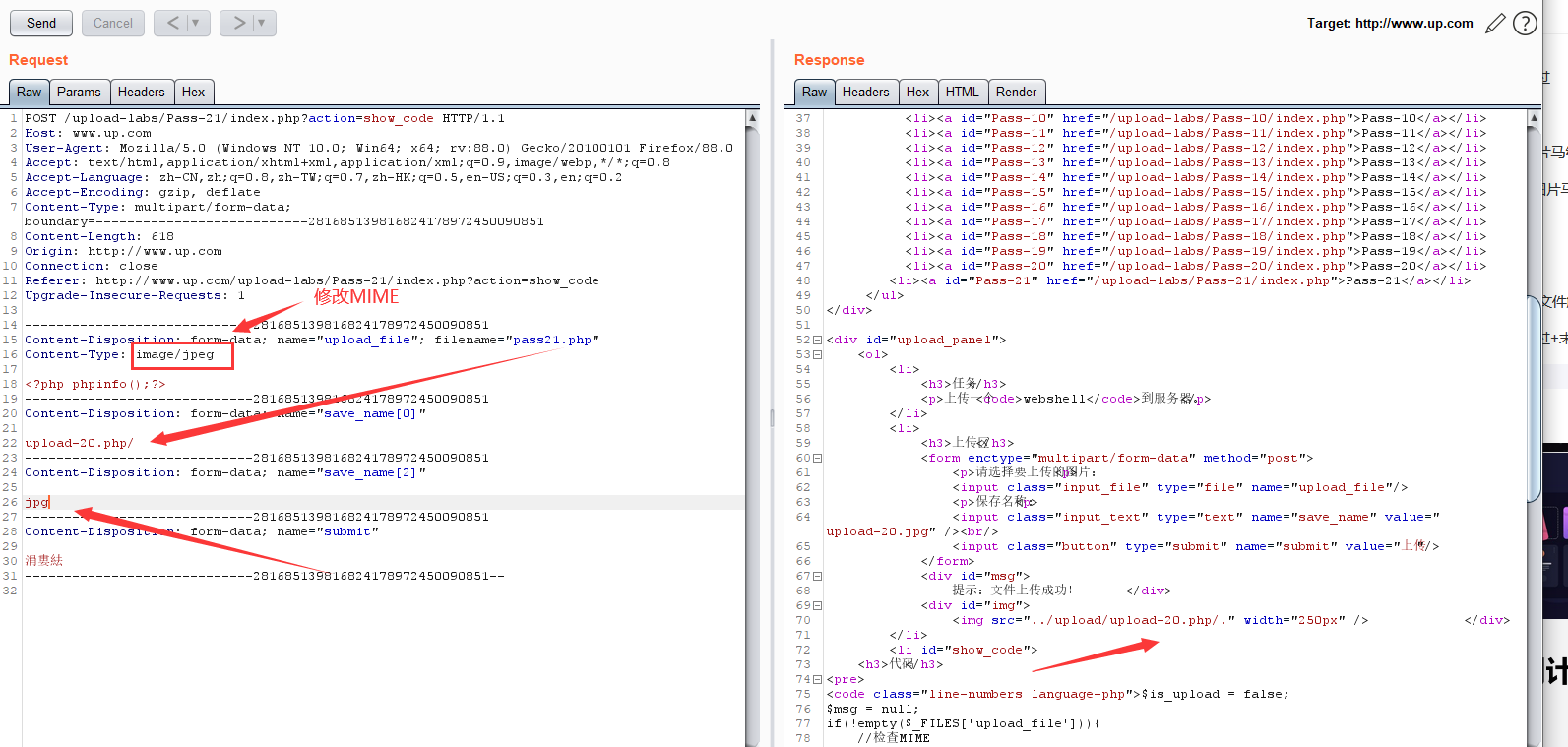The image size is (1568, 747).
Task: Switch to the Request Hex tab
Action: (194, 92)
